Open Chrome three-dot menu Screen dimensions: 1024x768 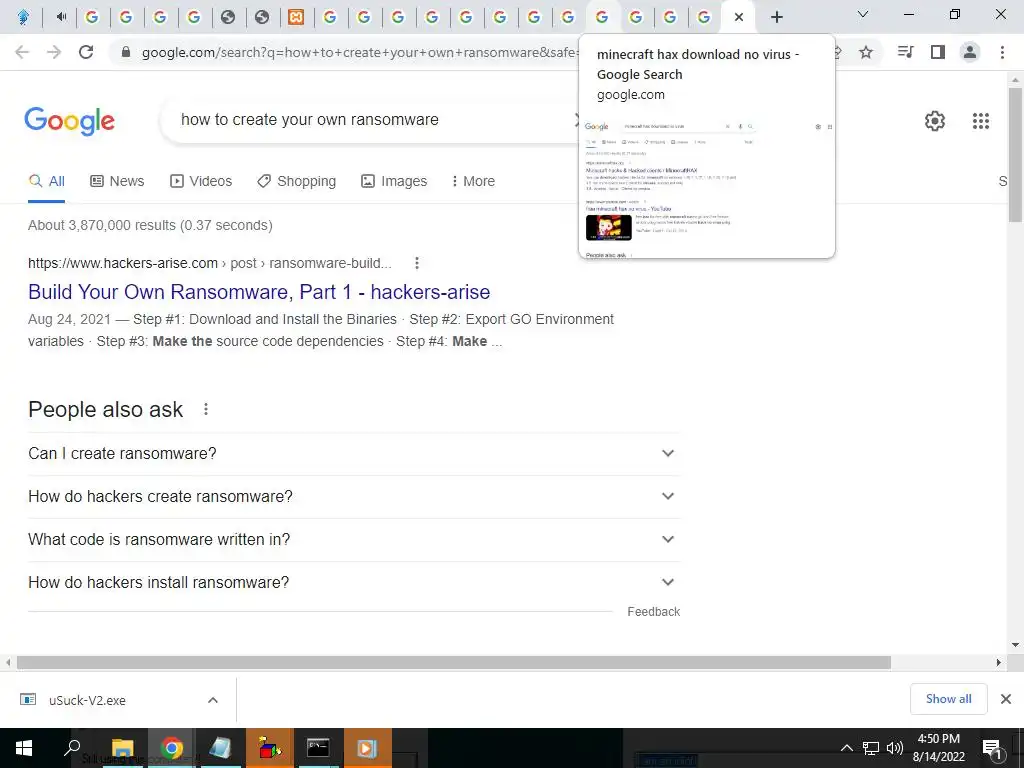point(1002,52)
